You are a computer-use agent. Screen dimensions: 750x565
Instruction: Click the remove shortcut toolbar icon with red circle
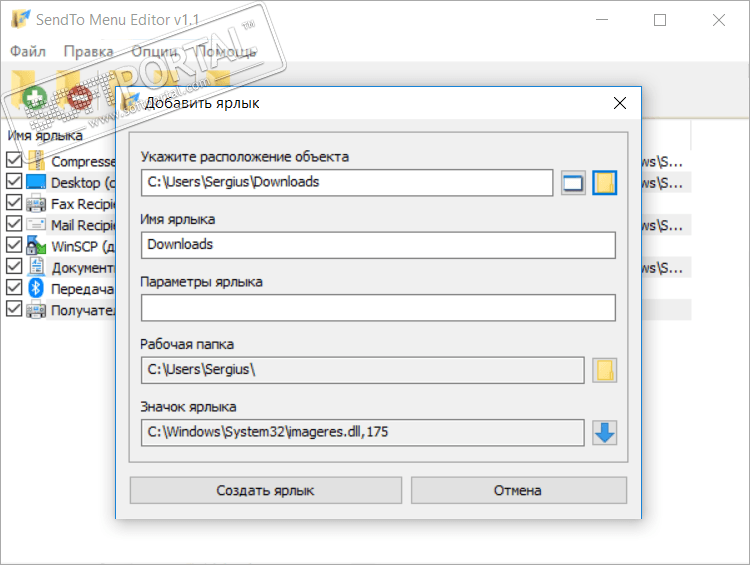point(73,92)
